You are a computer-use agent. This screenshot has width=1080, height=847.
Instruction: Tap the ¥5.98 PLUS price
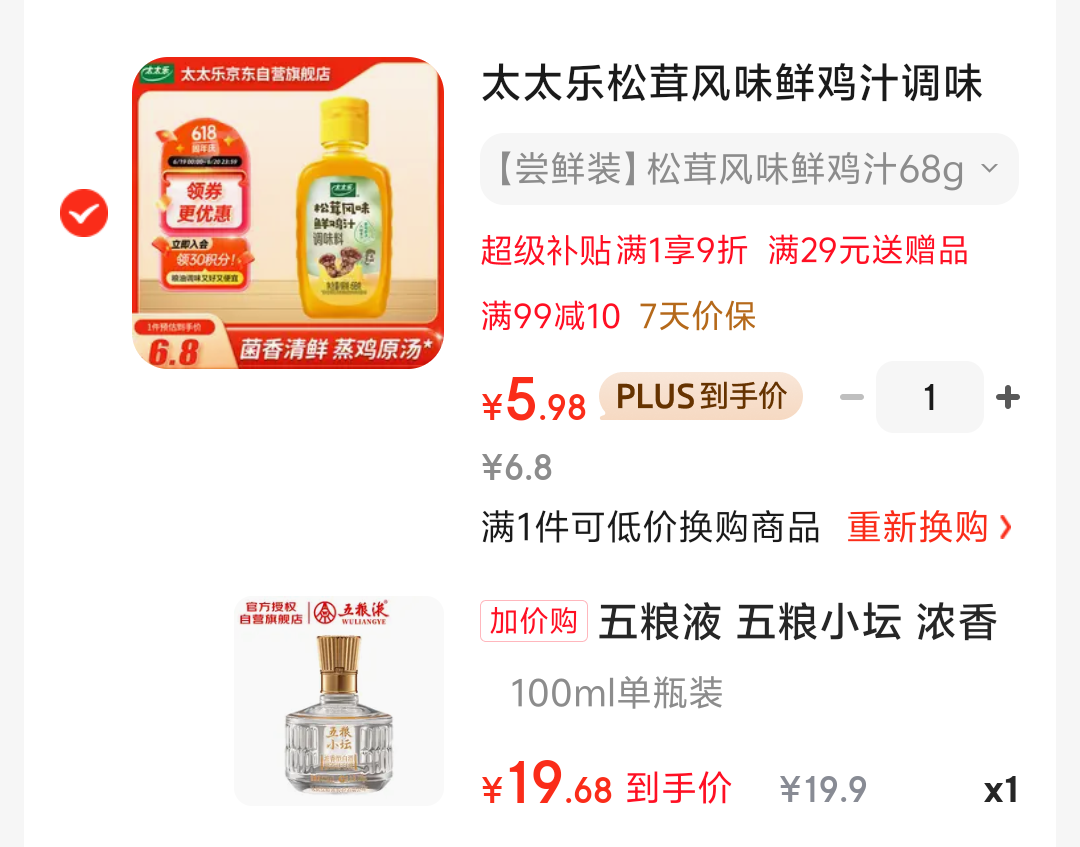534,399
